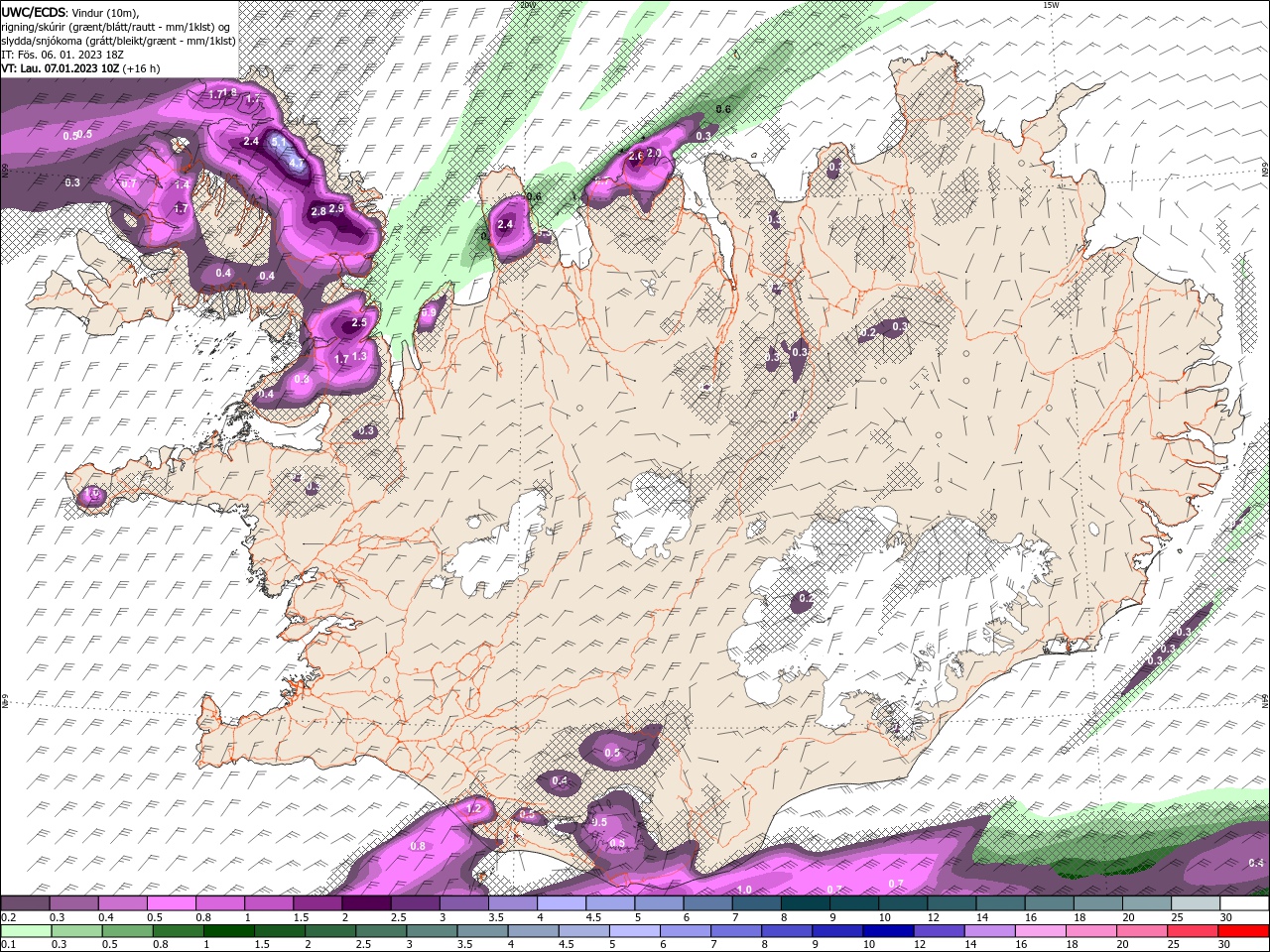Click the 5.1 precipitation value
Image resolution: width=1270 pixels, height=952 pixels.
(280, 143)
